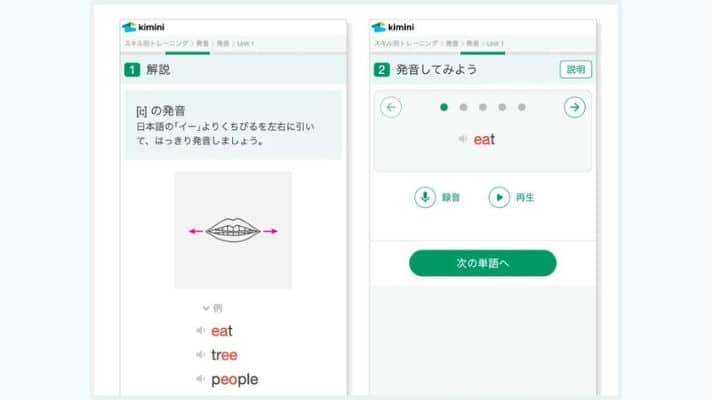Click the mouth shape illustration
This screenshot has height=400, width=712.
pyautogui.click(x=233, y=230)
